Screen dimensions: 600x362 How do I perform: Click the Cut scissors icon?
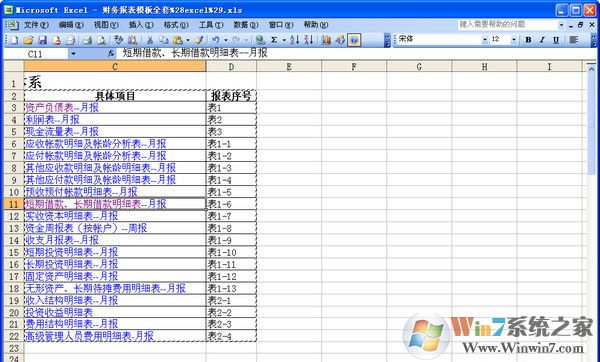(150, 40)
